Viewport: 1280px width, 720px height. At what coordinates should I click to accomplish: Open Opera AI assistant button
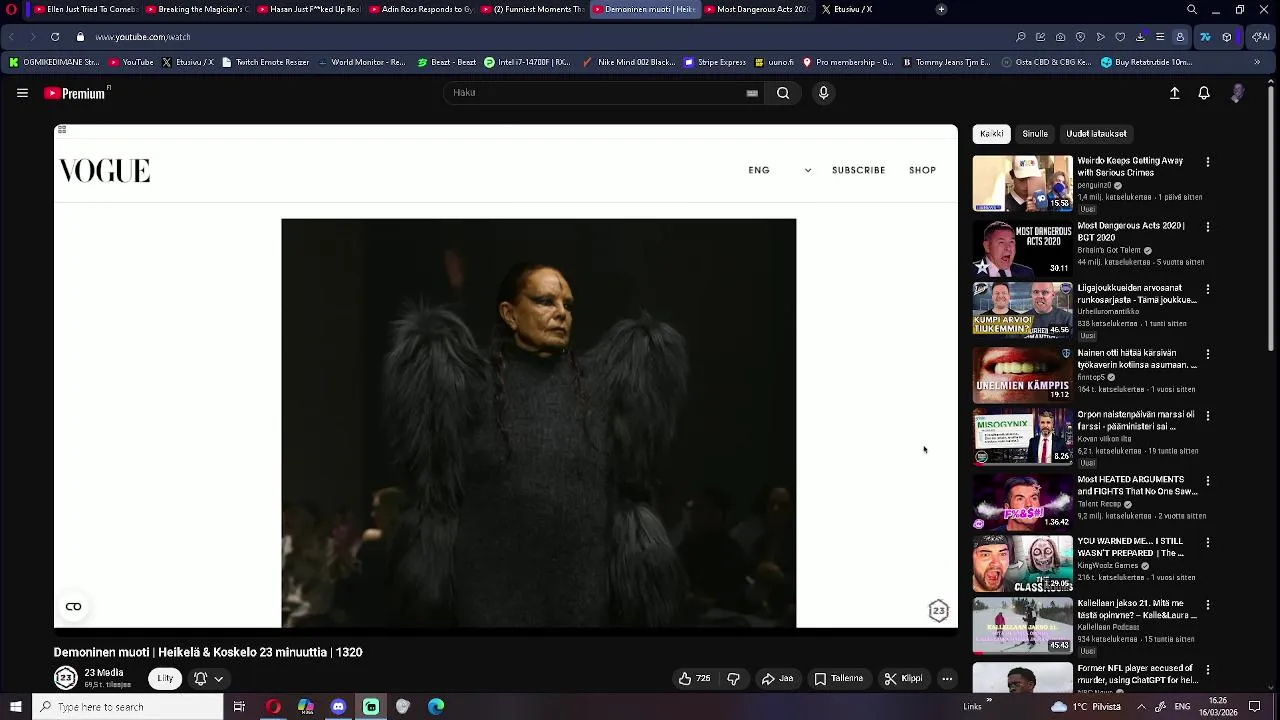[1260, 37]
